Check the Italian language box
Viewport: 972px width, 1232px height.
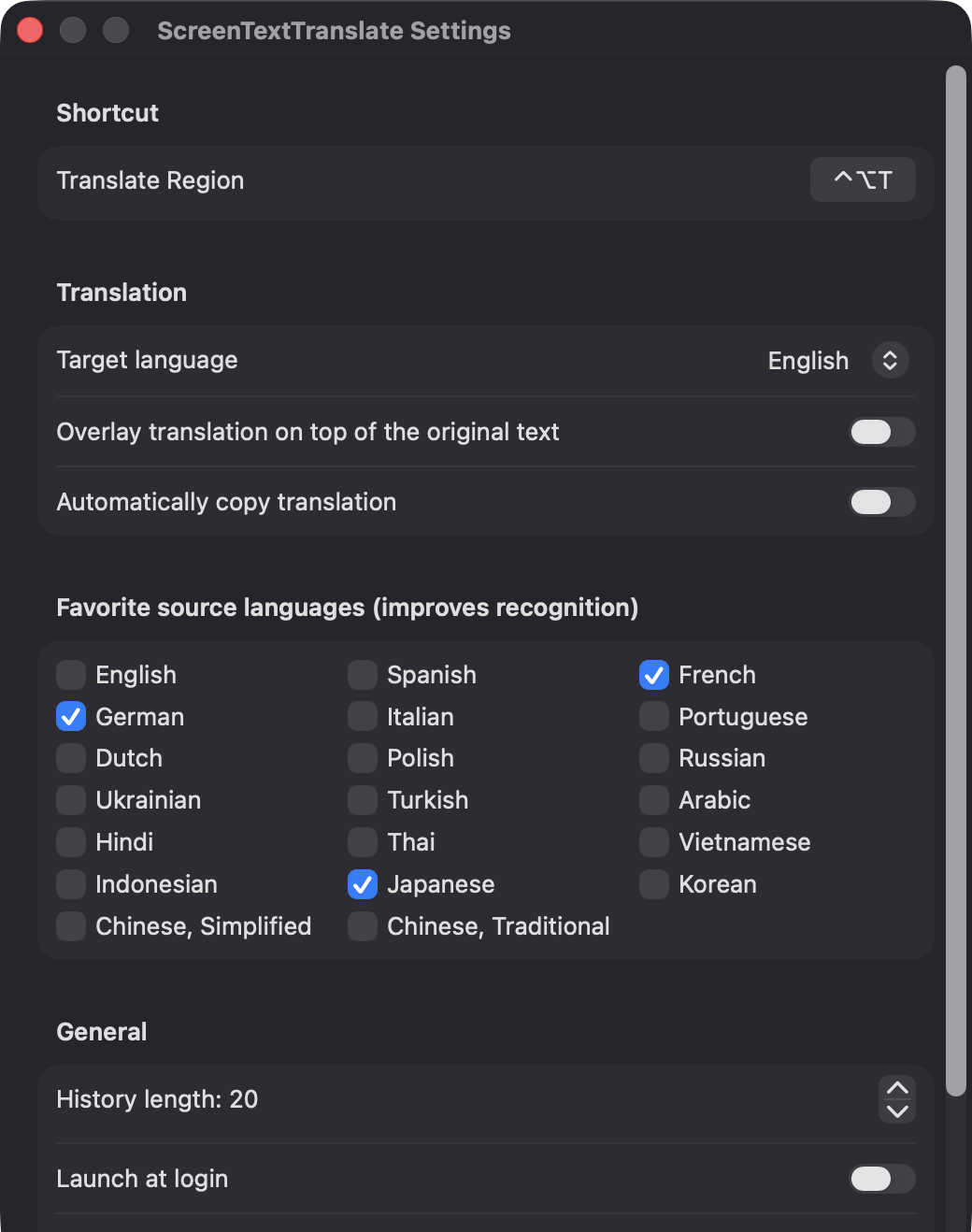[x=363, y=717]
